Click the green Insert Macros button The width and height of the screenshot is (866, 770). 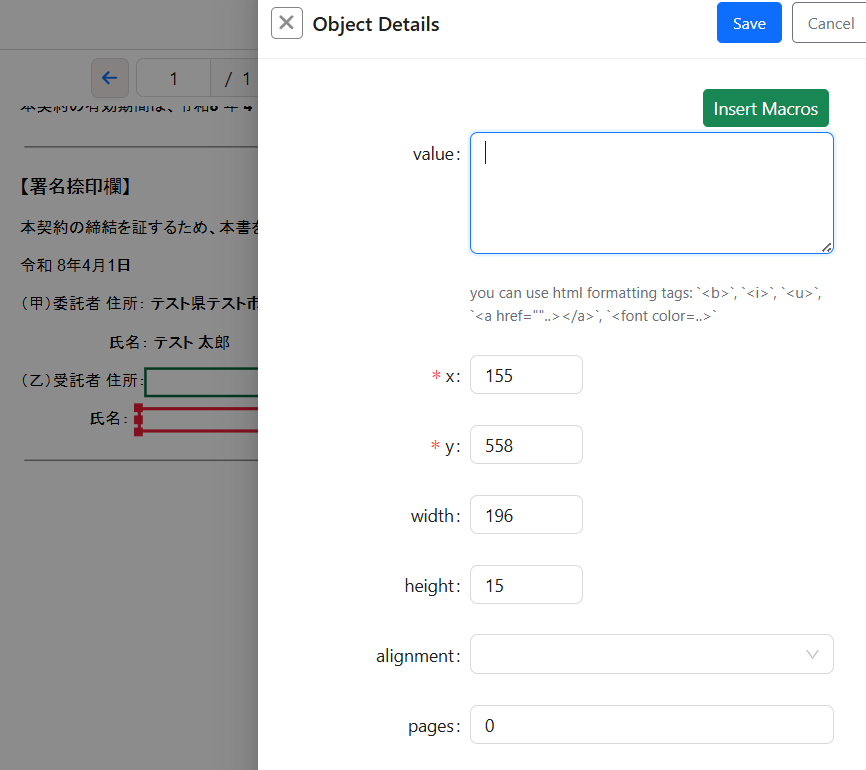pyautogui.click(x=765, y=108)
